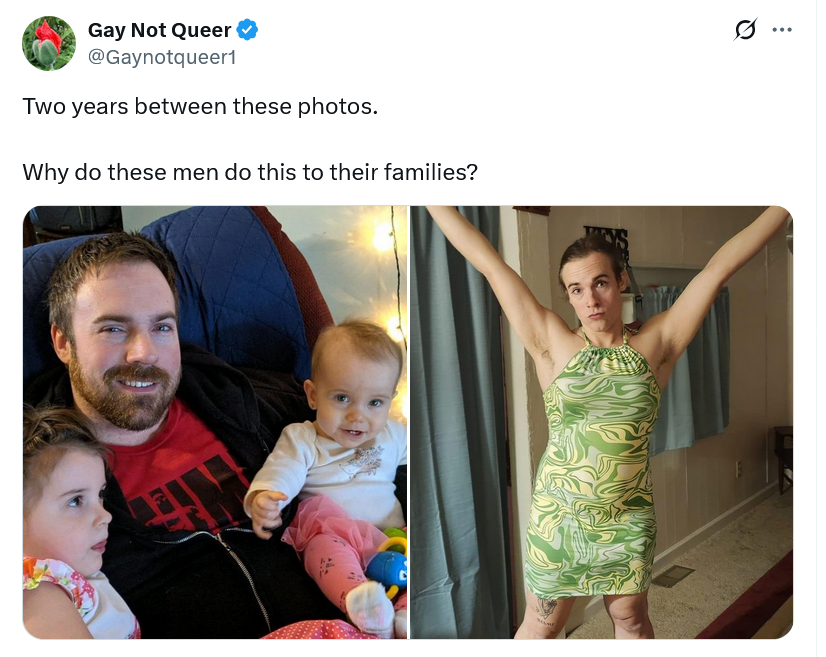Click the teal curtain in right photo

click(456, 421)
